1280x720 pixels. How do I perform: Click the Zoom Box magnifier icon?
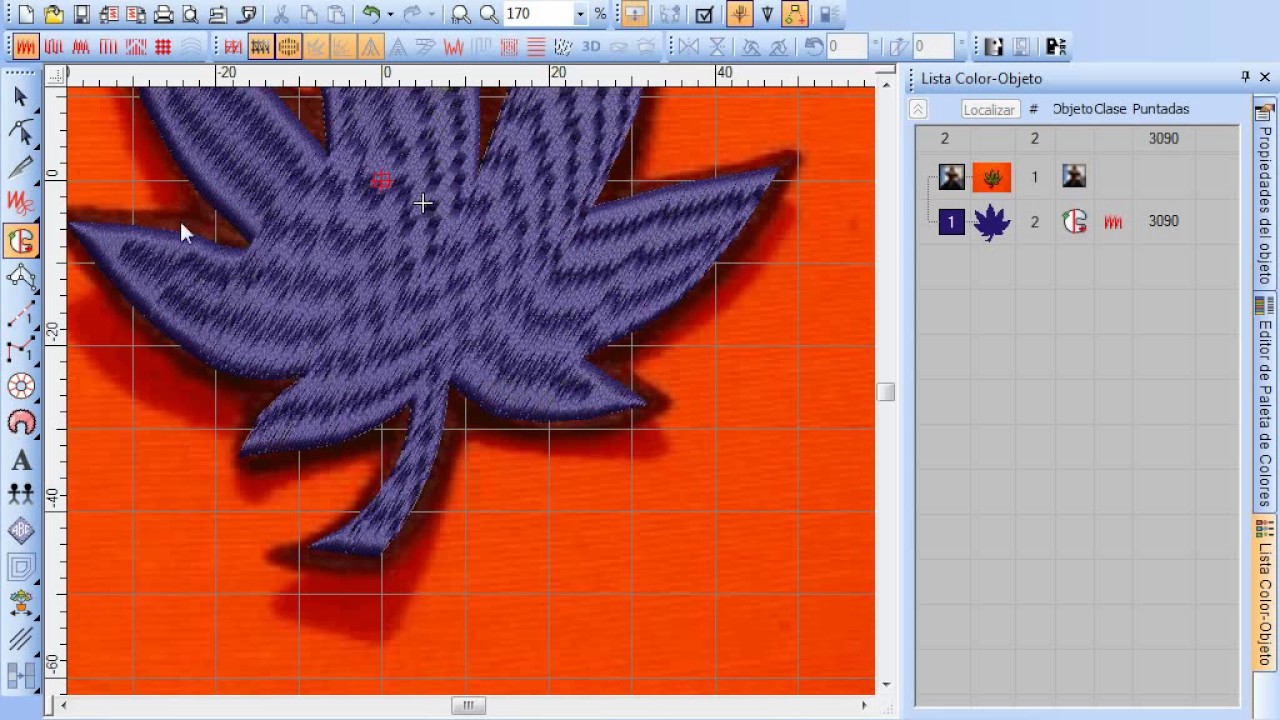coord(461,14)
